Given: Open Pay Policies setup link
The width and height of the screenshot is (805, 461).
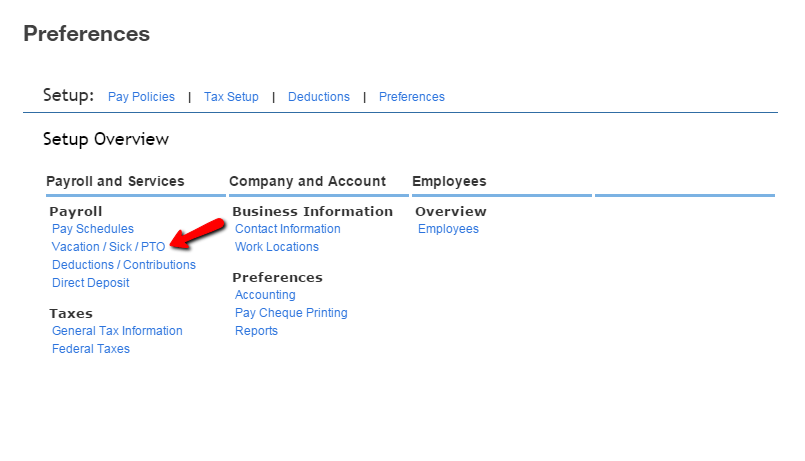Looking at the screenshot, I should click(141, 97).
